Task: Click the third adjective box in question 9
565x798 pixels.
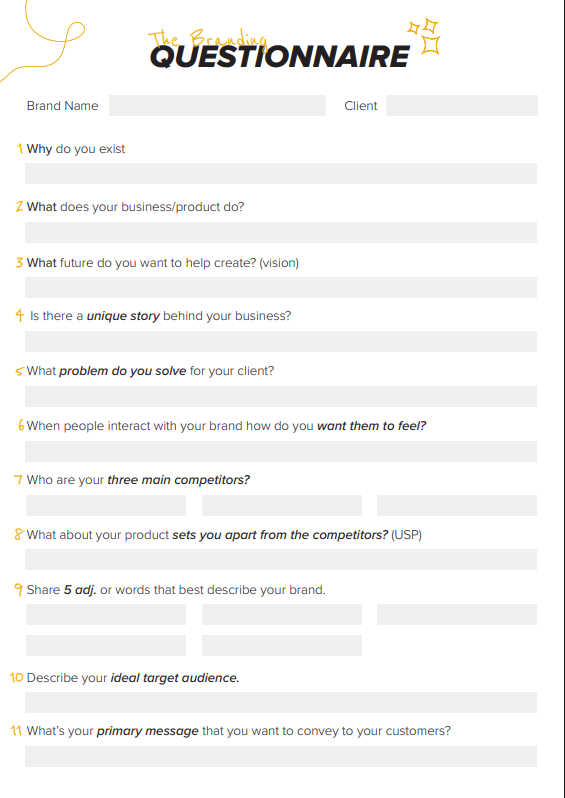Action: click(x=457, y=614)
